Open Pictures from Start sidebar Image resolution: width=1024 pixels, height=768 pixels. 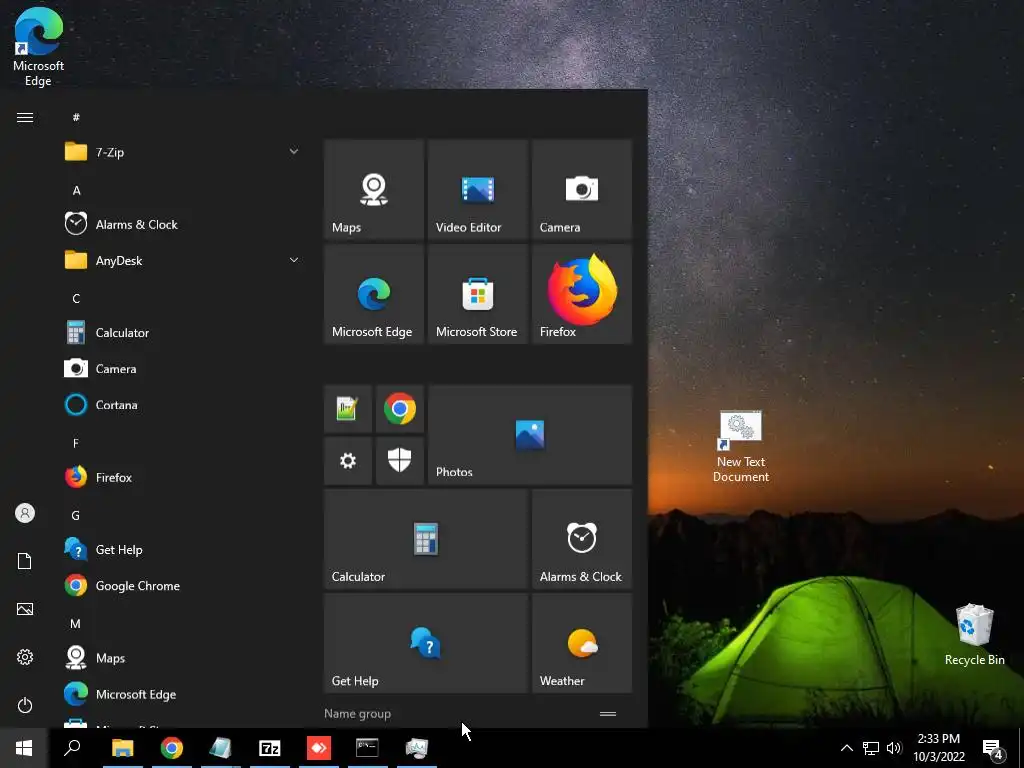point(25,609)
